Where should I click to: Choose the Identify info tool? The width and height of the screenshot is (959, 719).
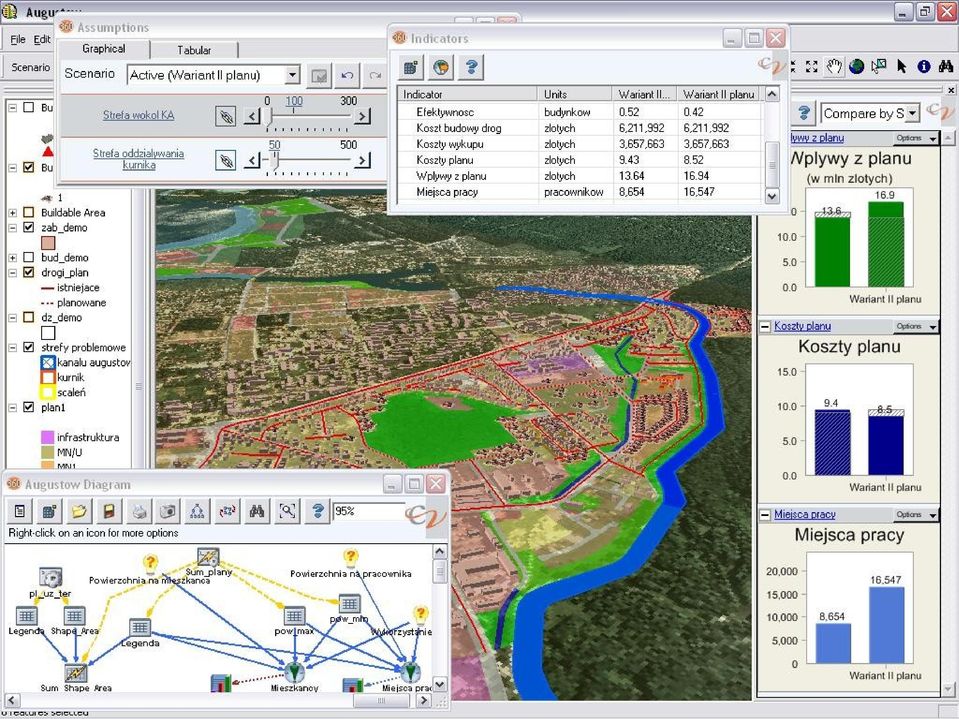924,66
